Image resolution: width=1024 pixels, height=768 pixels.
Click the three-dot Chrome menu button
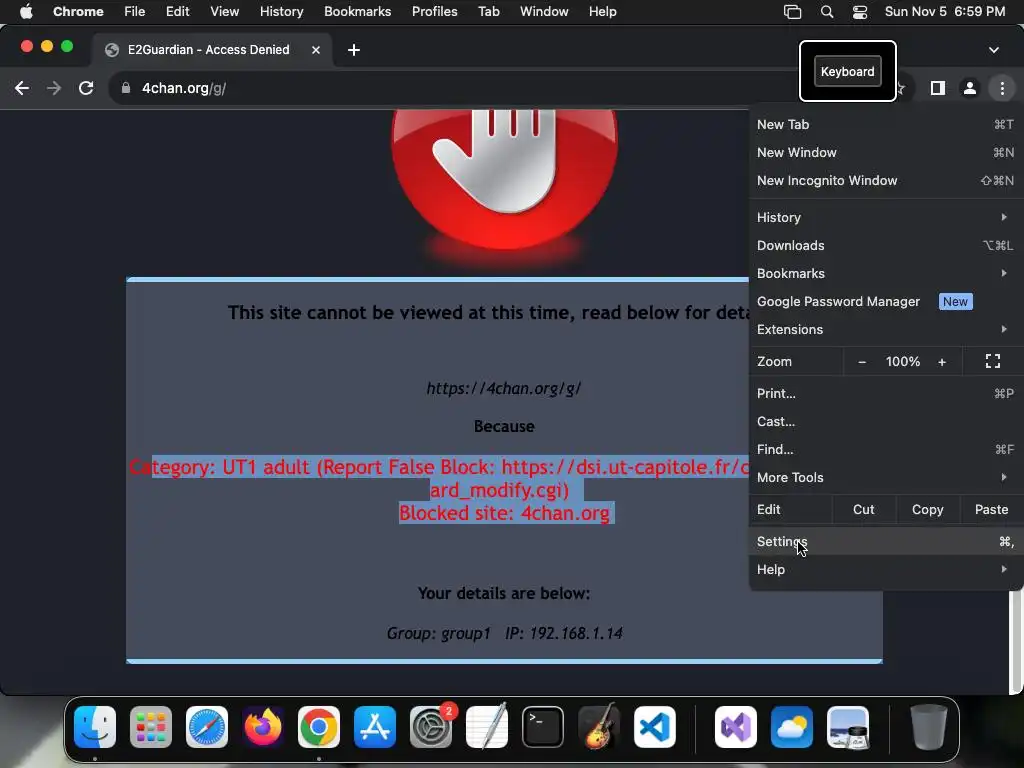coord(1002,88)
